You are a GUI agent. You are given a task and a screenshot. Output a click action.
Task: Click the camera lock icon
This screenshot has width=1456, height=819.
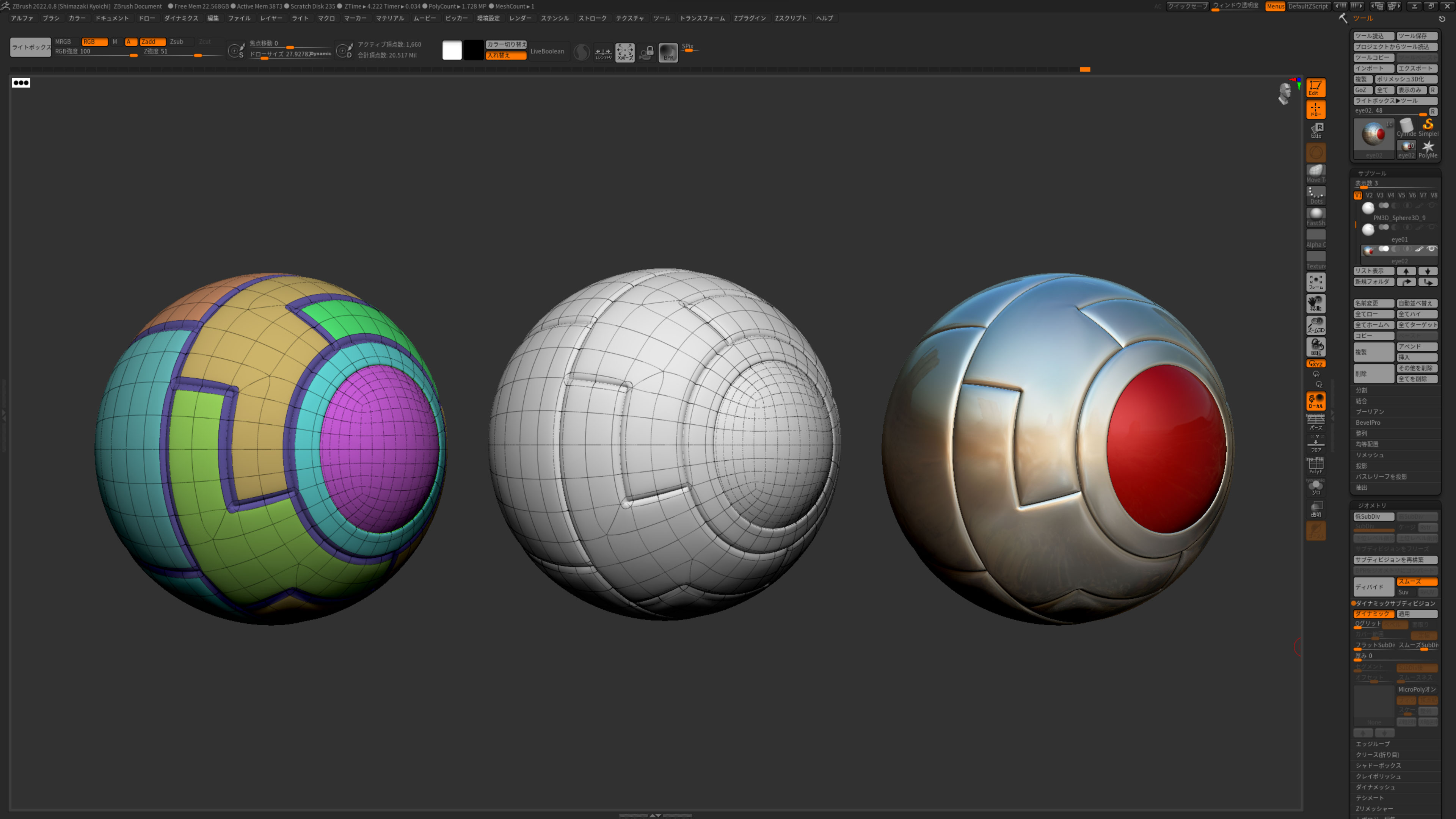pyautogui.click(x=646, y=53)
